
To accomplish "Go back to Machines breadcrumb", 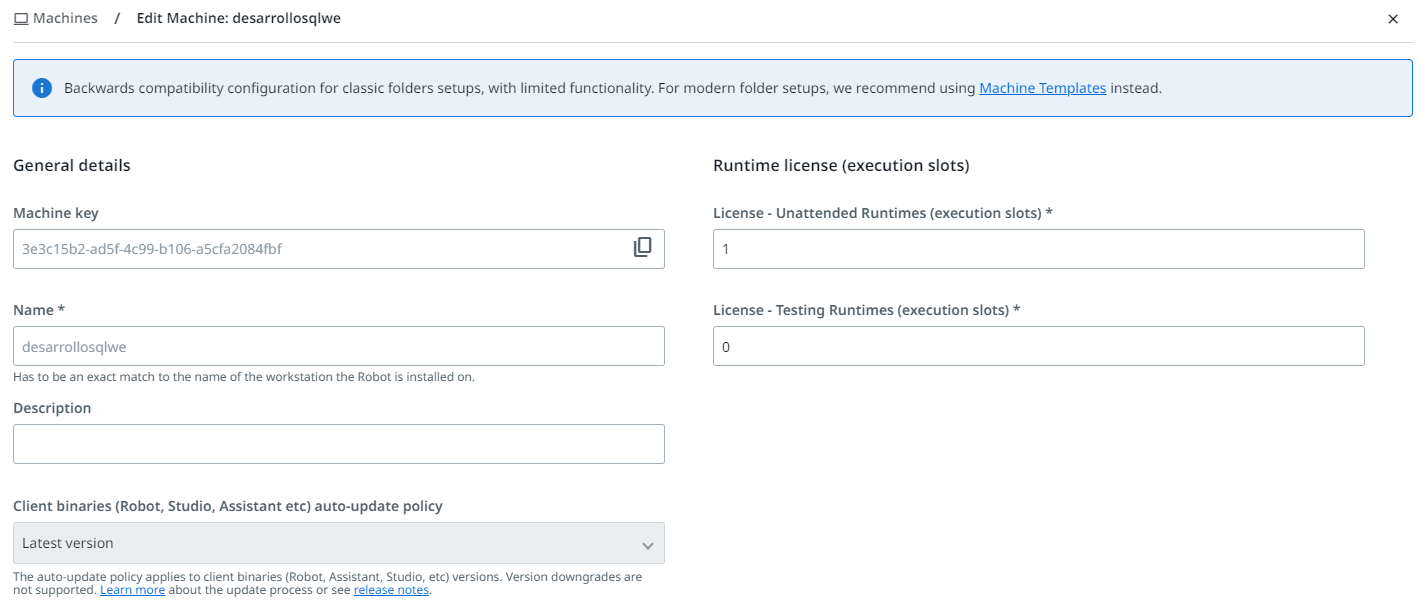I will pos(65,19).
